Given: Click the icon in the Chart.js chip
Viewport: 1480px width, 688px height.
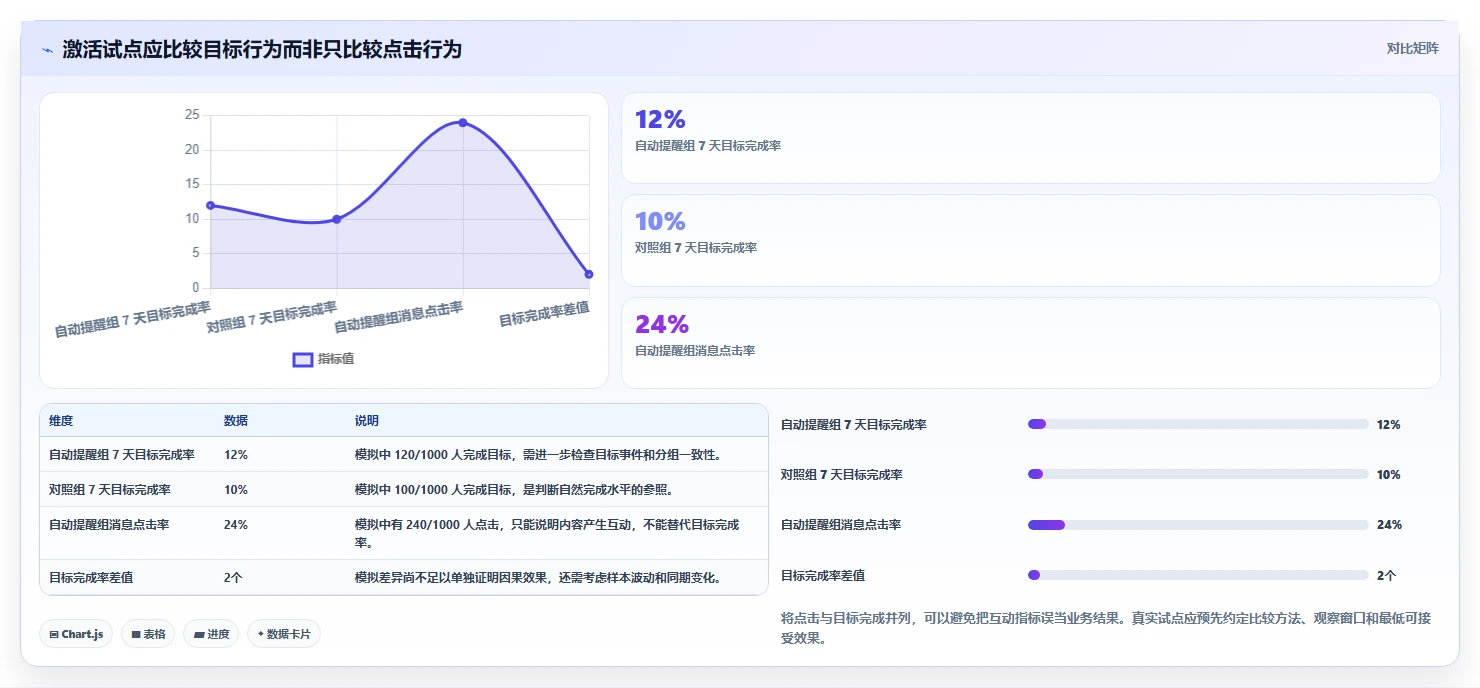Looking at the screenshot, I should tap(54, 634).
